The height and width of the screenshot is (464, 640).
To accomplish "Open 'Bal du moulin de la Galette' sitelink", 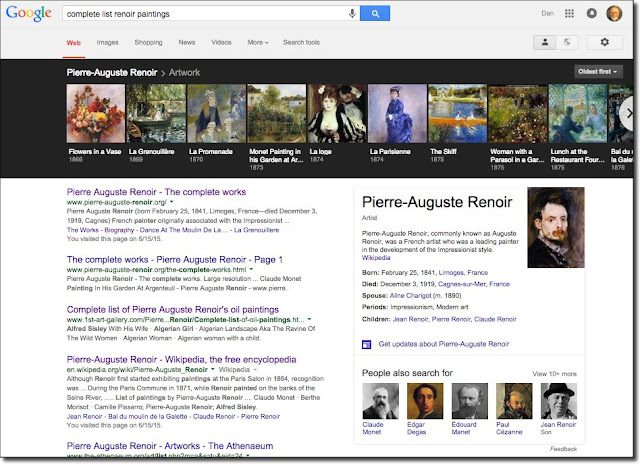I will [148, 417].
